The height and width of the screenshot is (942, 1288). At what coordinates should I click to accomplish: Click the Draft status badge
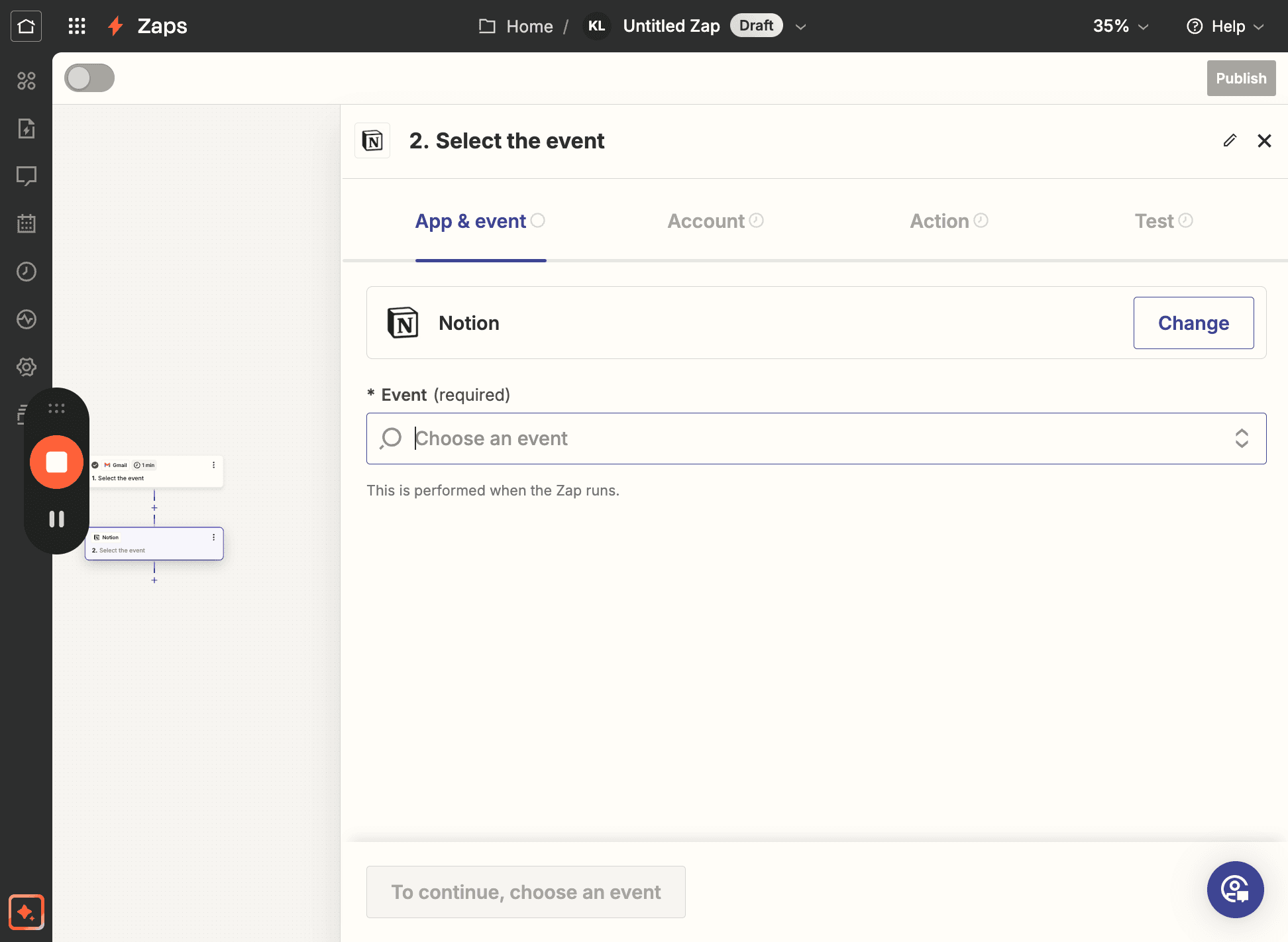pos(756,25)
